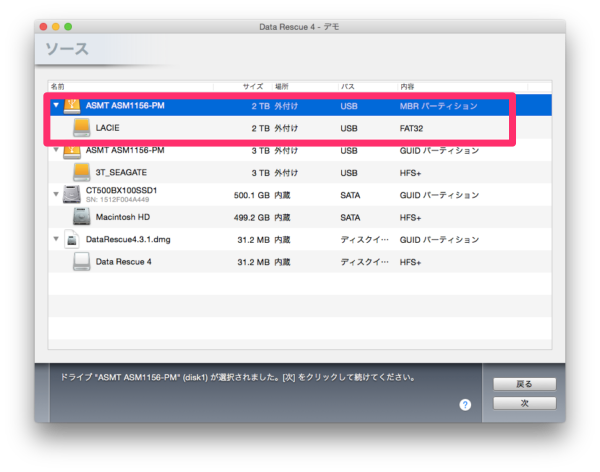Click the SN: 1512F004A449 serial text

tap(117, 199)
